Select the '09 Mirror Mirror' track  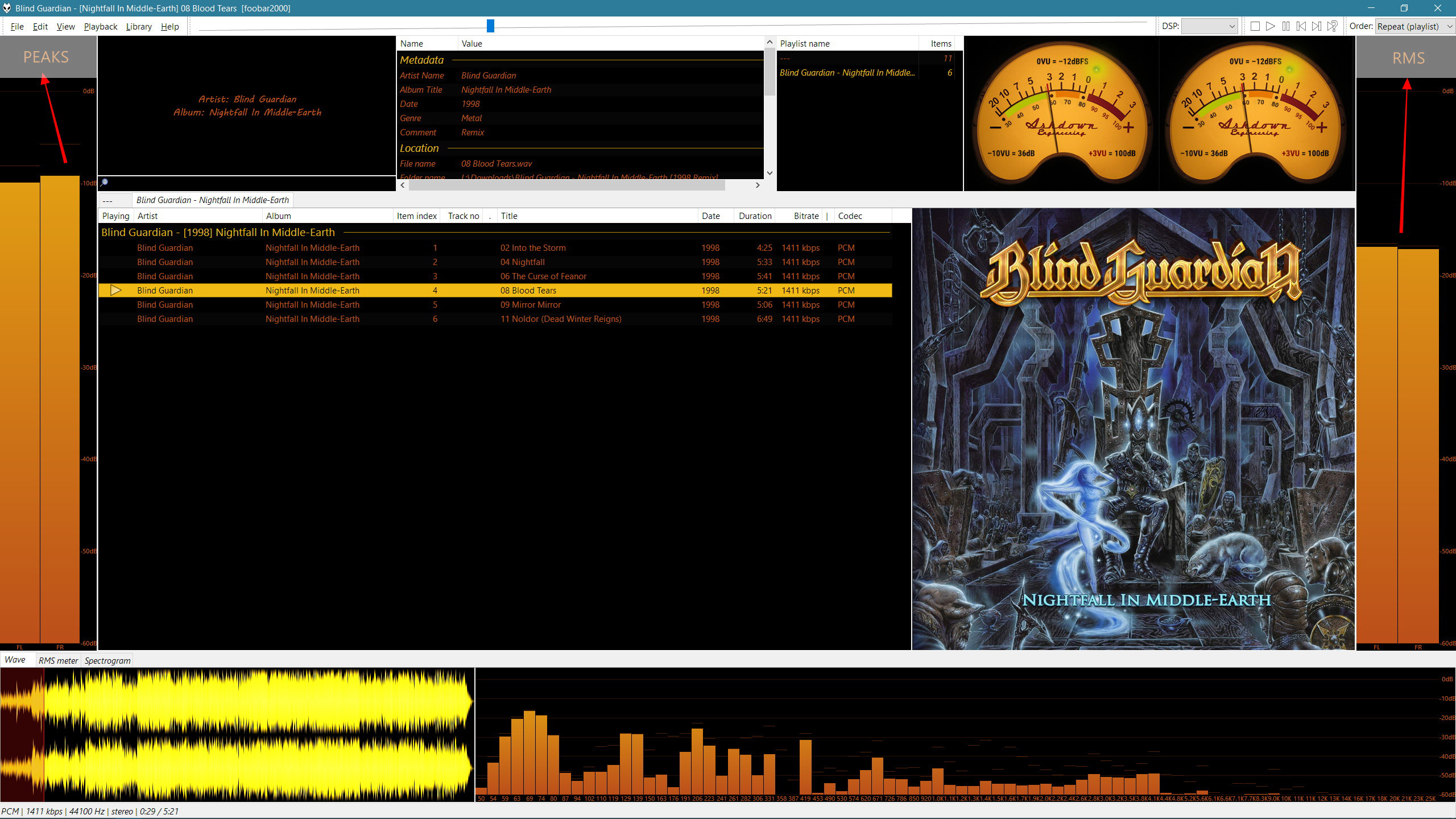click(530, 305)
